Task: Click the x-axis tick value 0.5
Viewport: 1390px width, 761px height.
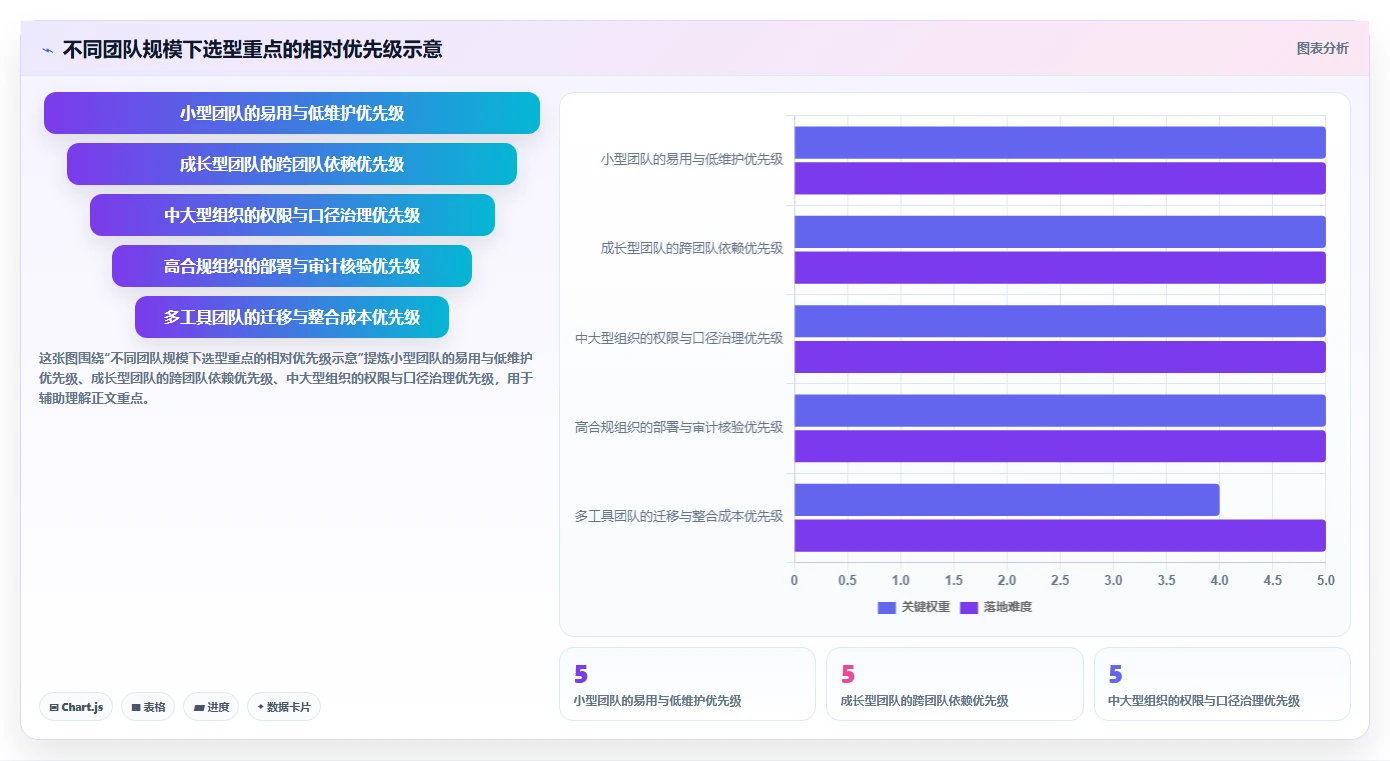Action: (x=848, y=580)
